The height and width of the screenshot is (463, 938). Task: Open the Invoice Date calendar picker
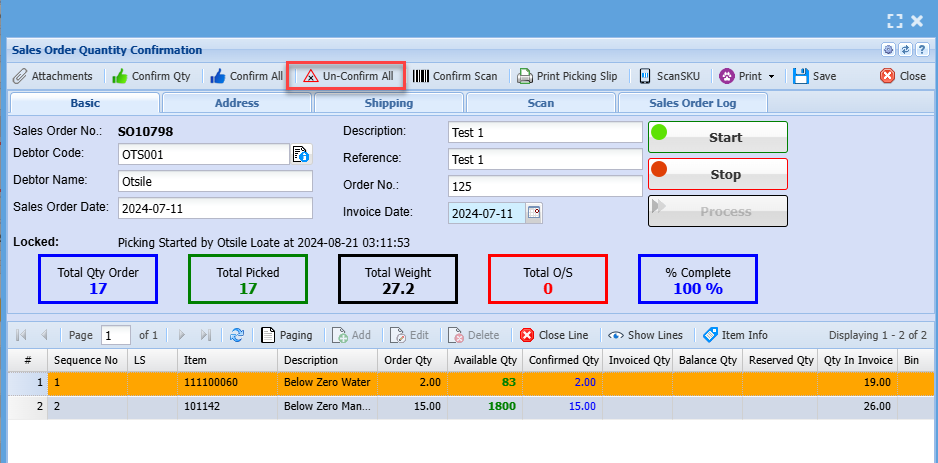click(x=534, y=213)
